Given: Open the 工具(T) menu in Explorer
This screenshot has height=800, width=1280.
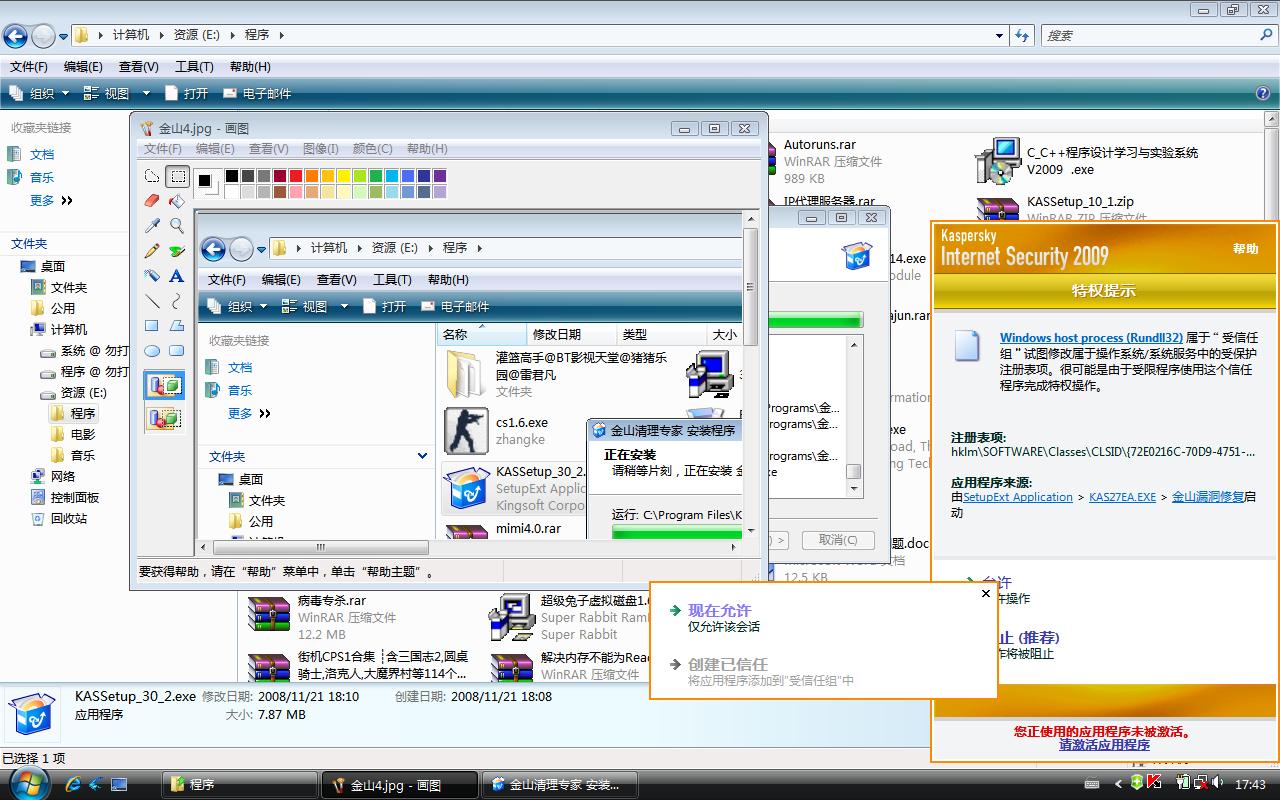Looking at the screenshot, I should coord(194,67).
